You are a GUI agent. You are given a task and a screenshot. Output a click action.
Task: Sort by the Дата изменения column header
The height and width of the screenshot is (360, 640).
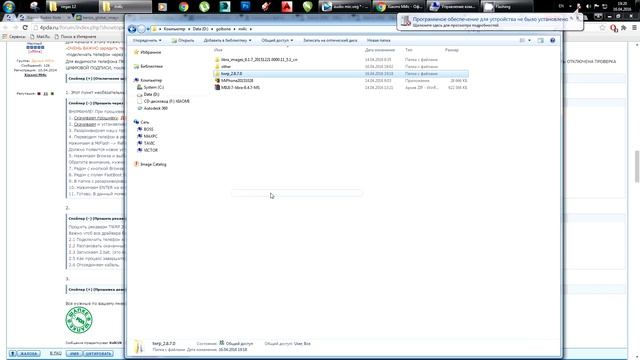(x=380, y=50)
